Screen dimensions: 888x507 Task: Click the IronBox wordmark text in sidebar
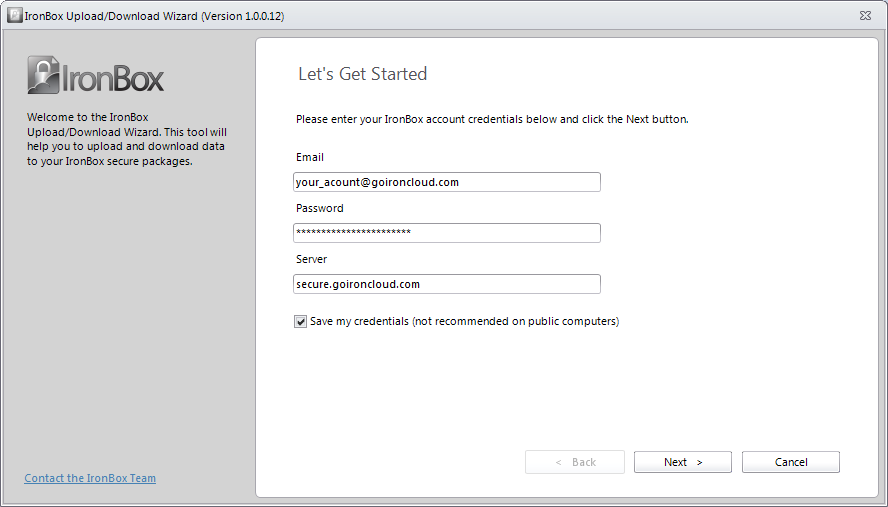114,79
